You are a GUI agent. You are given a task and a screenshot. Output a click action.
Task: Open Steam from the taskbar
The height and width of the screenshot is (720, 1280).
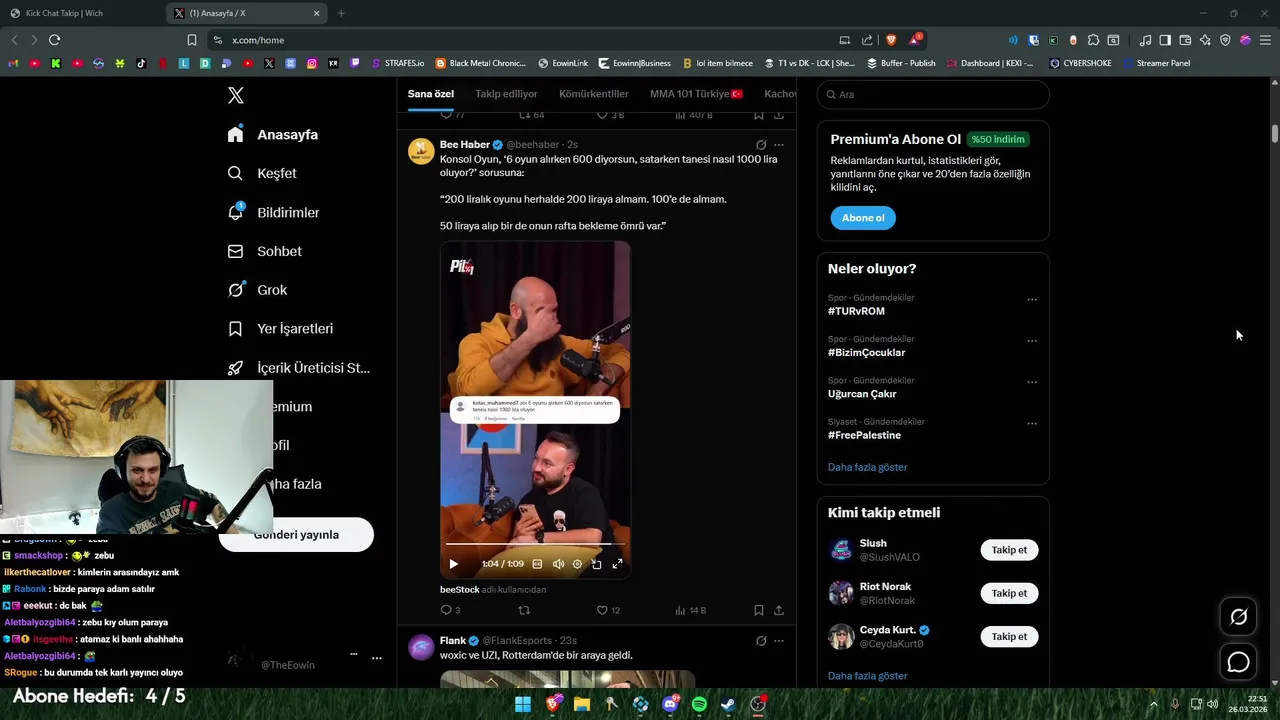729,704
